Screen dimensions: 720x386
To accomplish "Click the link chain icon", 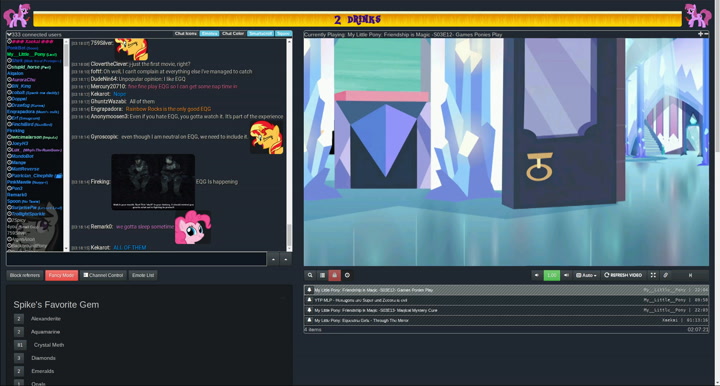I will tap(665, 275).
